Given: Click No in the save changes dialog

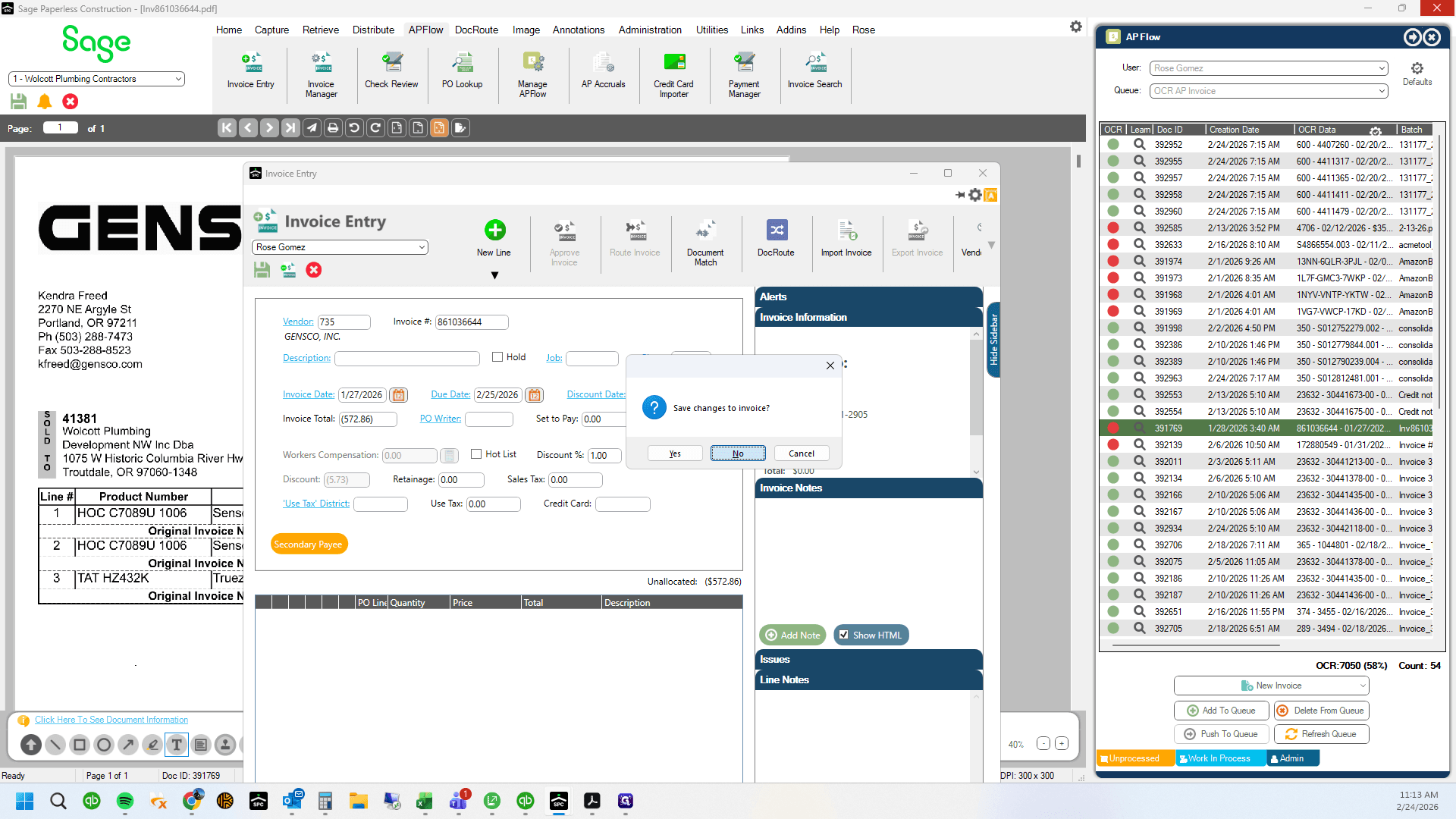Looking at the screenshot, I should tap(738, 453).
